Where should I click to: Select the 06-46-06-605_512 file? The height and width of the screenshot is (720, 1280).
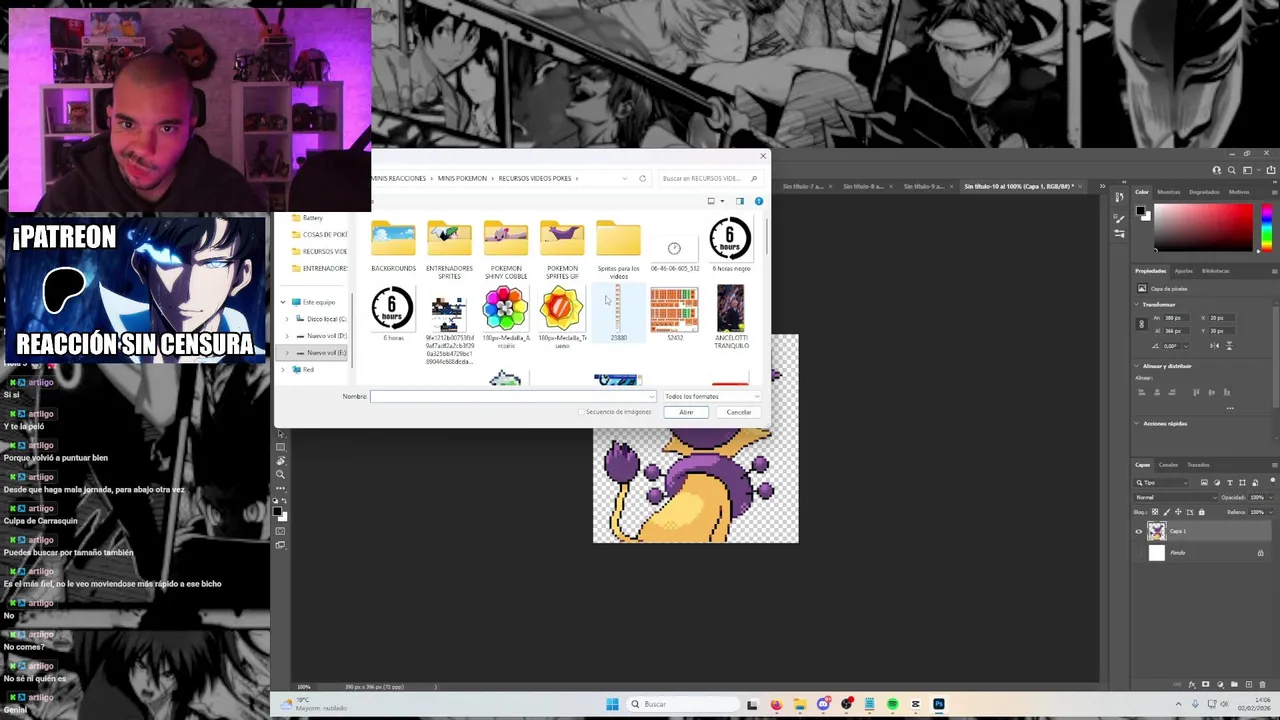pyautogui.click(x=674, y=252)
